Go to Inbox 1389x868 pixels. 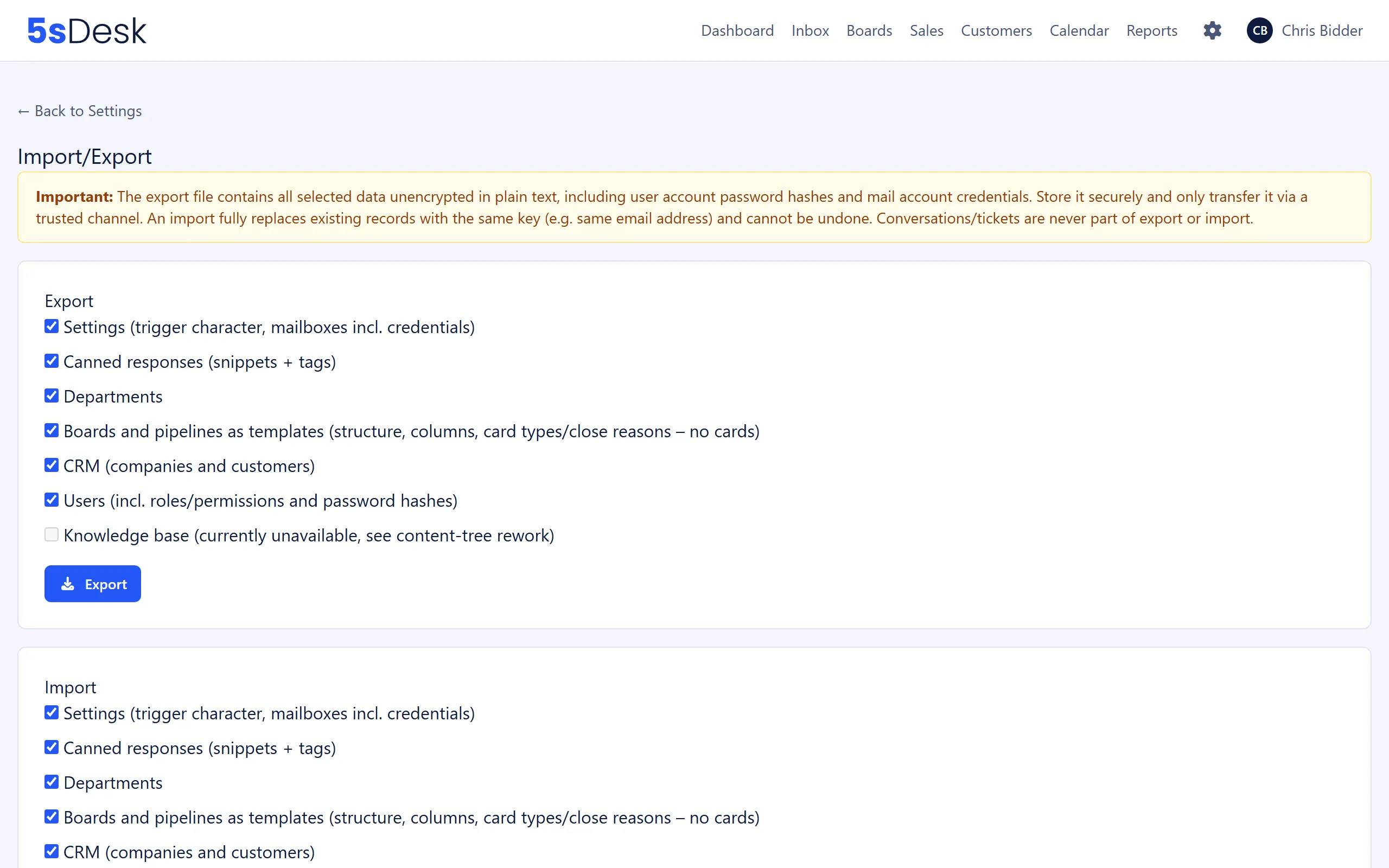[x=810, y=30]
